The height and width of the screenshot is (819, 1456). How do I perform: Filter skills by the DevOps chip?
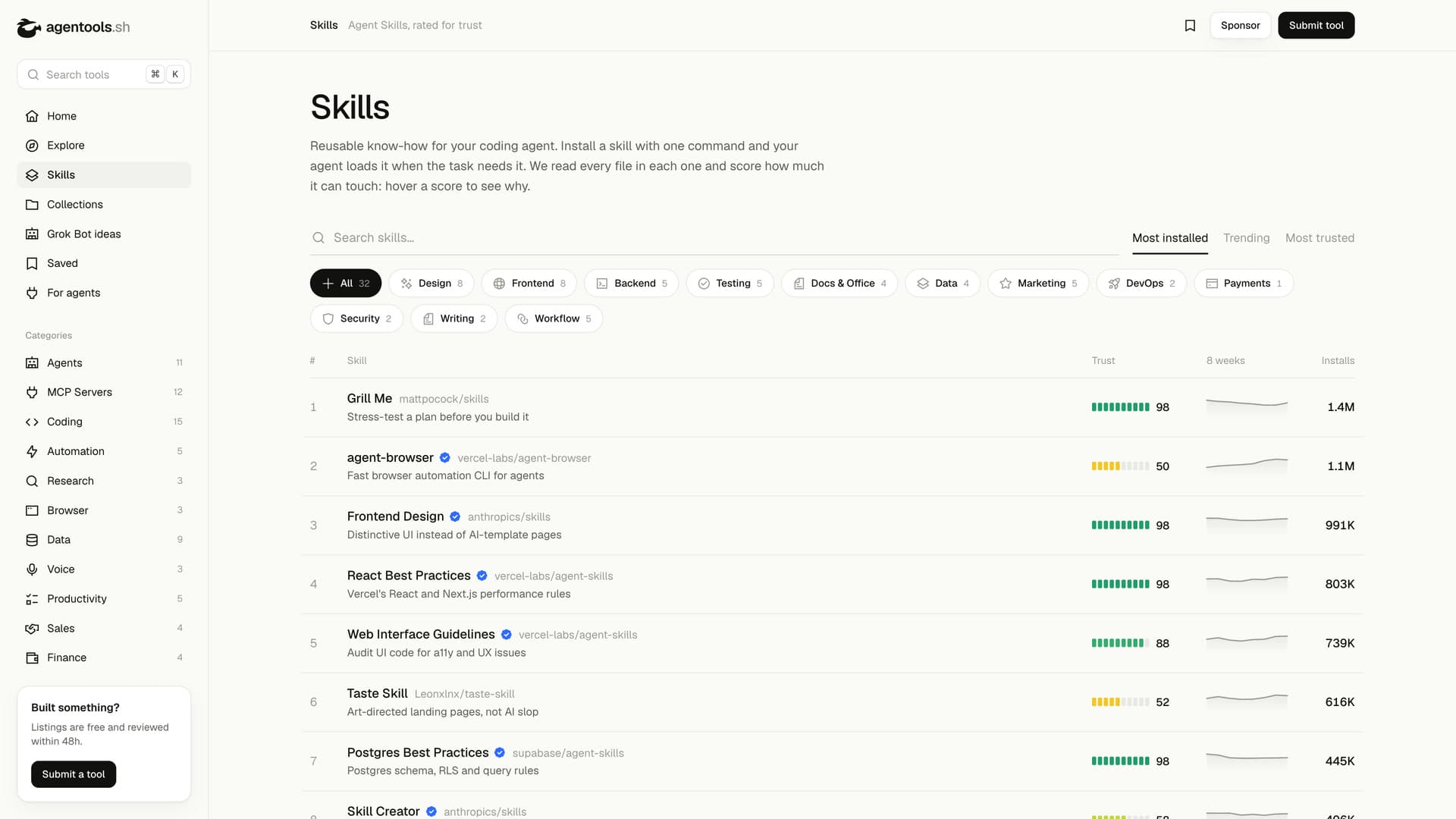pos(1141,283)
